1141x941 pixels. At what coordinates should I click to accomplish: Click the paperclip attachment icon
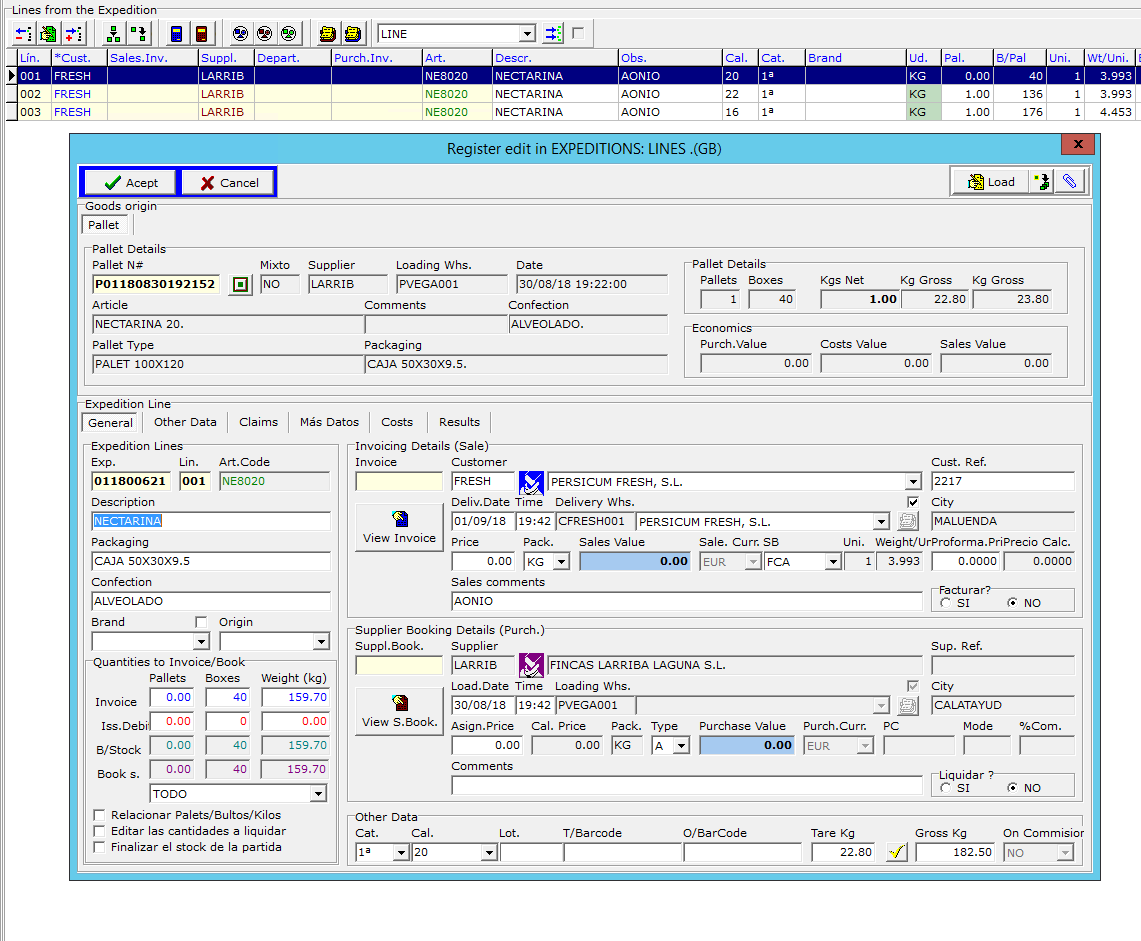pos(1069,182)
